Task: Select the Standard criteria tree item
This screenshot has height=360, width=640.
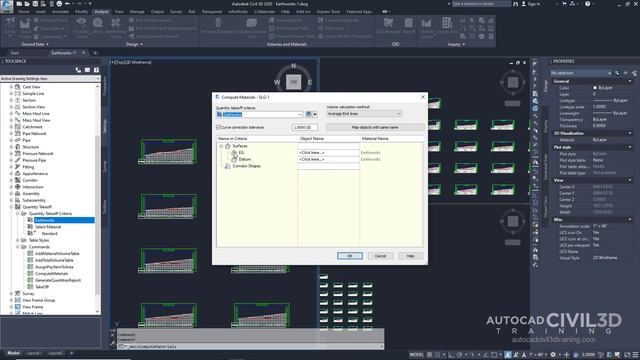Action: [x=49, y=233]
